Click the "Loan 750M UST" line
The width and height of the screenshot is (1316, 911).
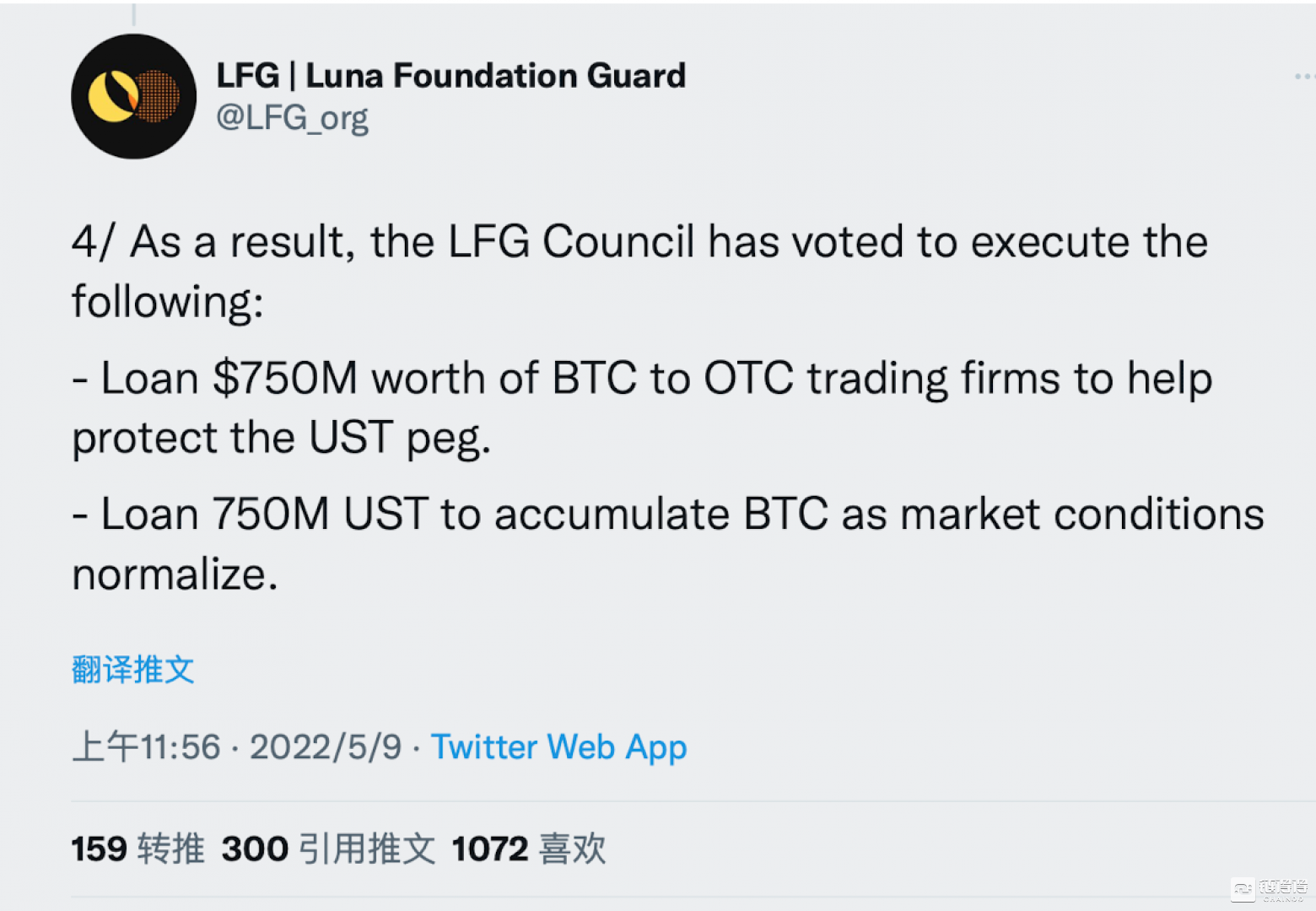click(666, 515)
